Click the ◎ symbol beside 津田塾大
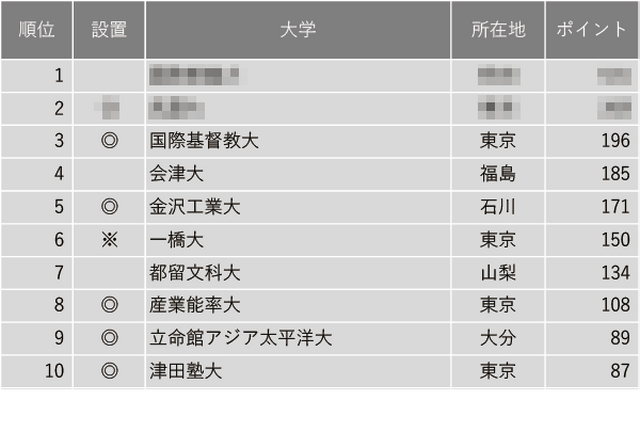This screenshot has width=640, height=448. [109, 371]
